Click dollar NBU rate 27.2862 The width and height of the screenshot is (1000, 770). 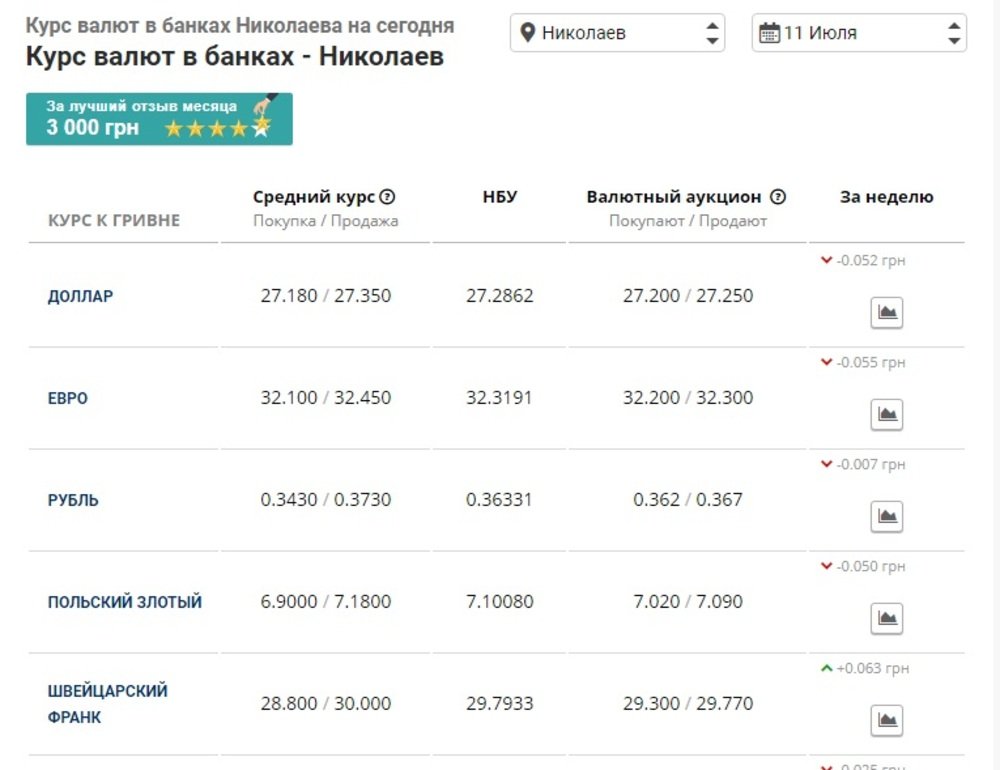[x=499, y=295]
